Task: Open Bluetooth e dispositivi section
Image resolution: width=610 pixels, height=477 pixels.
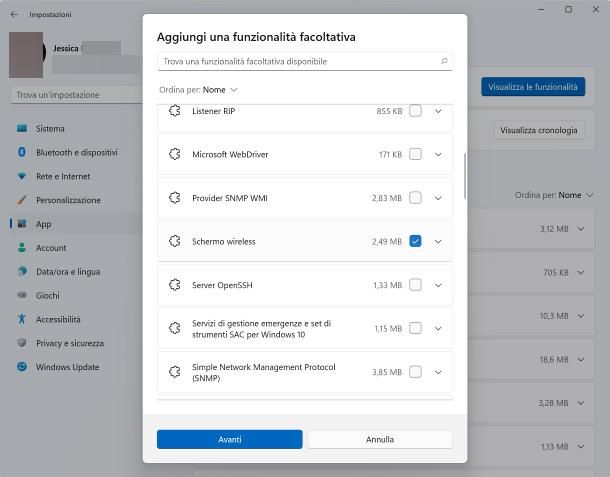Action: 75,152
